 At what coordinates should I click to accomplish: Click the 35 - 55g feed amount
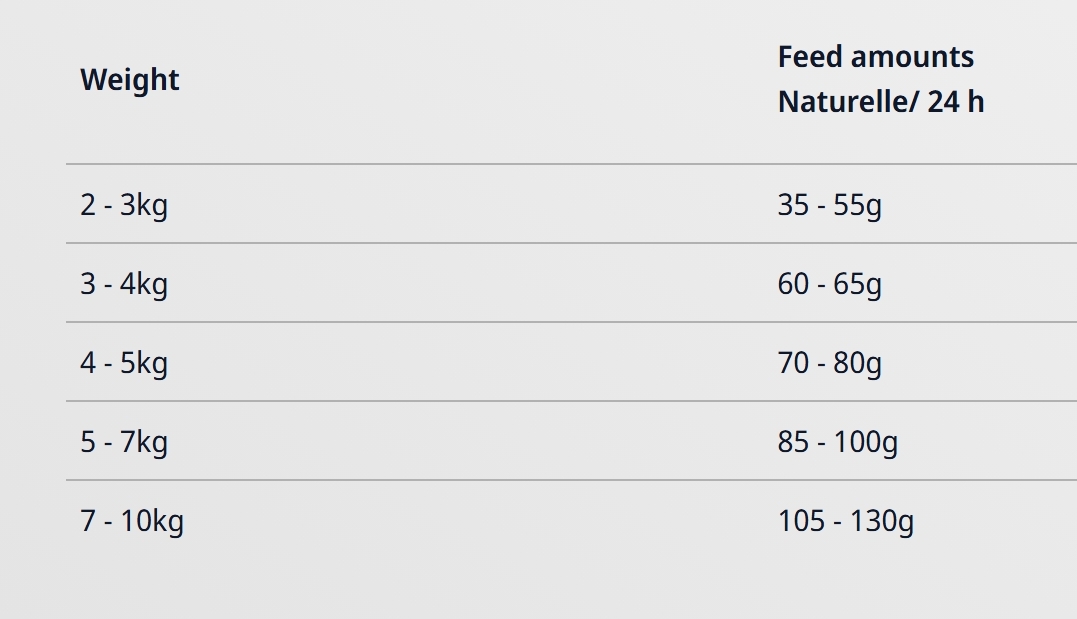click(x=829, y=205)
